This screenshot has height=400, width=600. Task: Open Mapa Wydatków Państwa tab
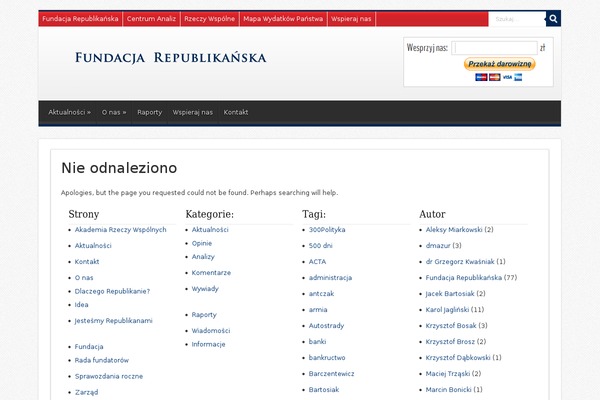(283, 19)
